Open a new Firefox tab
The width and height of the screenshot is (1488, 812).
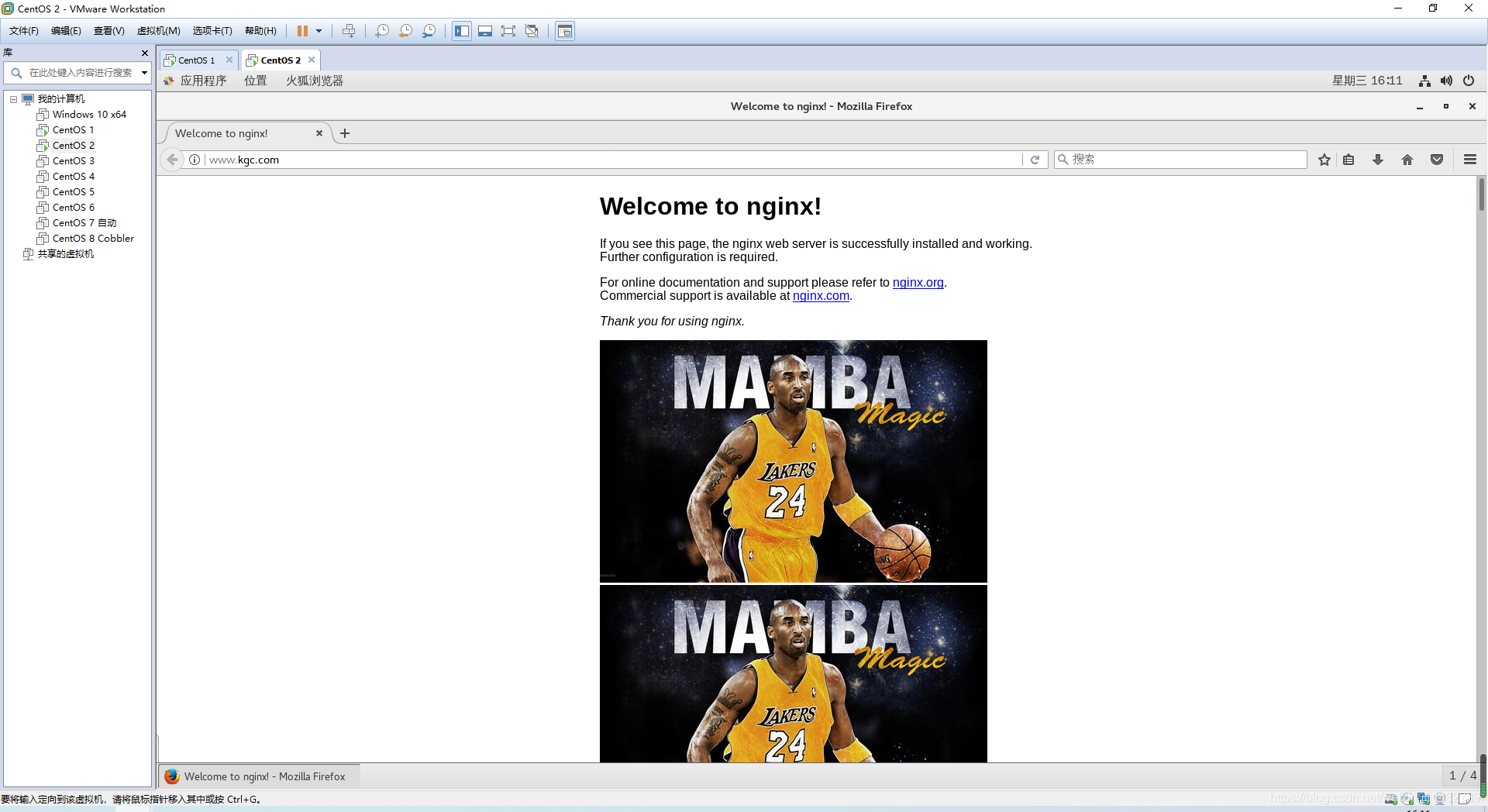(345, 133)
